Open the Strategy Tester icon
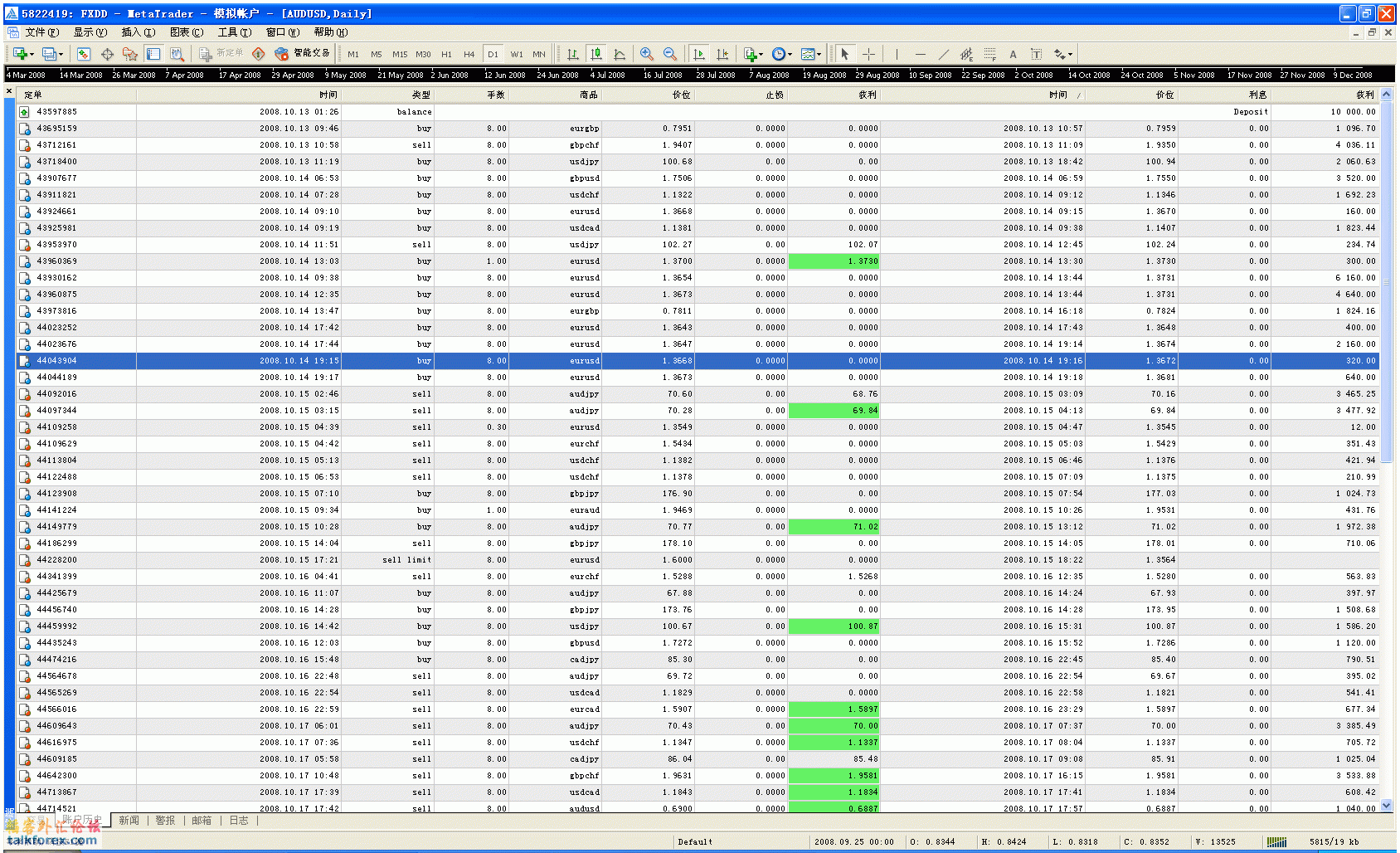Screen dimensions: 1400x853 [177, 54]
